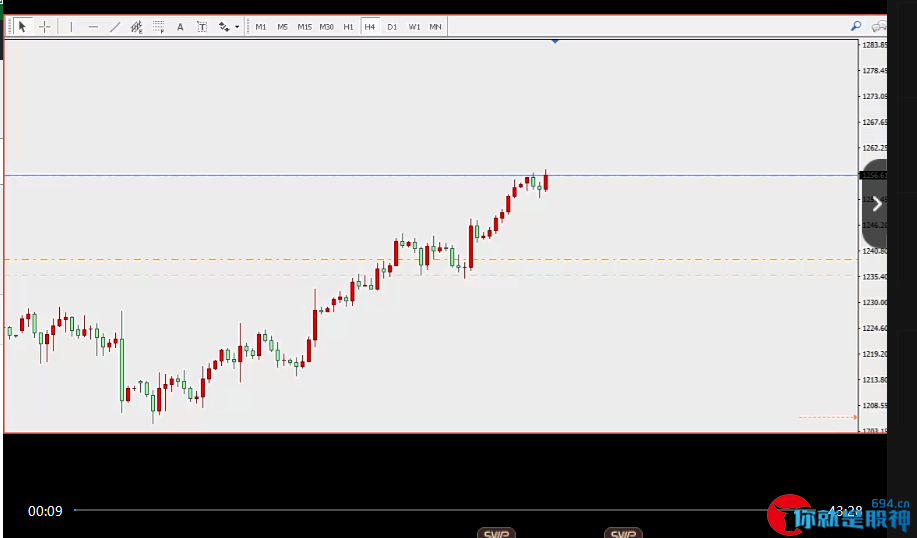Select the equidistant channel tool
The height and width of the screenshot is (538, 917).
(136, 26)
